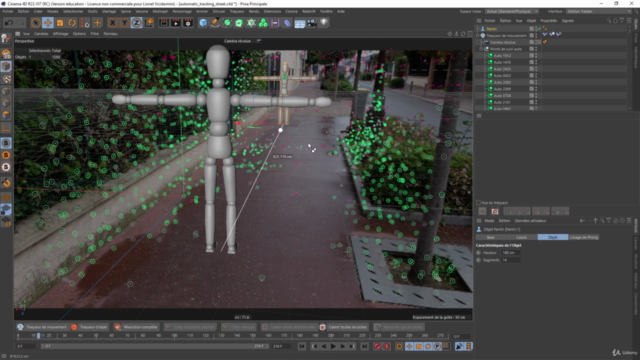This screenshot has height=360, width=640.
Task: Select the Model mode icon in left toolbar
Action: [6, 66]
